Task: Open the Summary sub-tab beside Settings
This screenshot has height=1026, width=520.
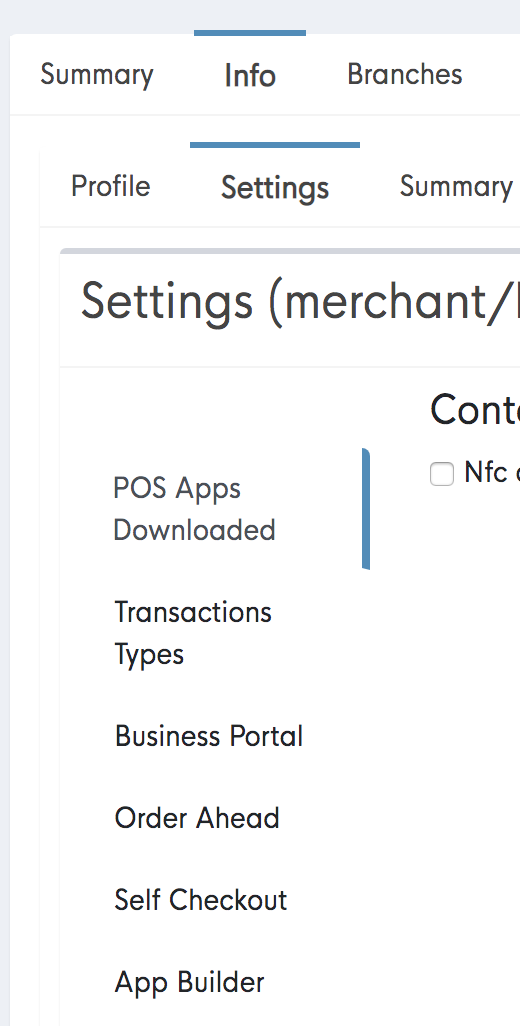Action: (456, 186)
